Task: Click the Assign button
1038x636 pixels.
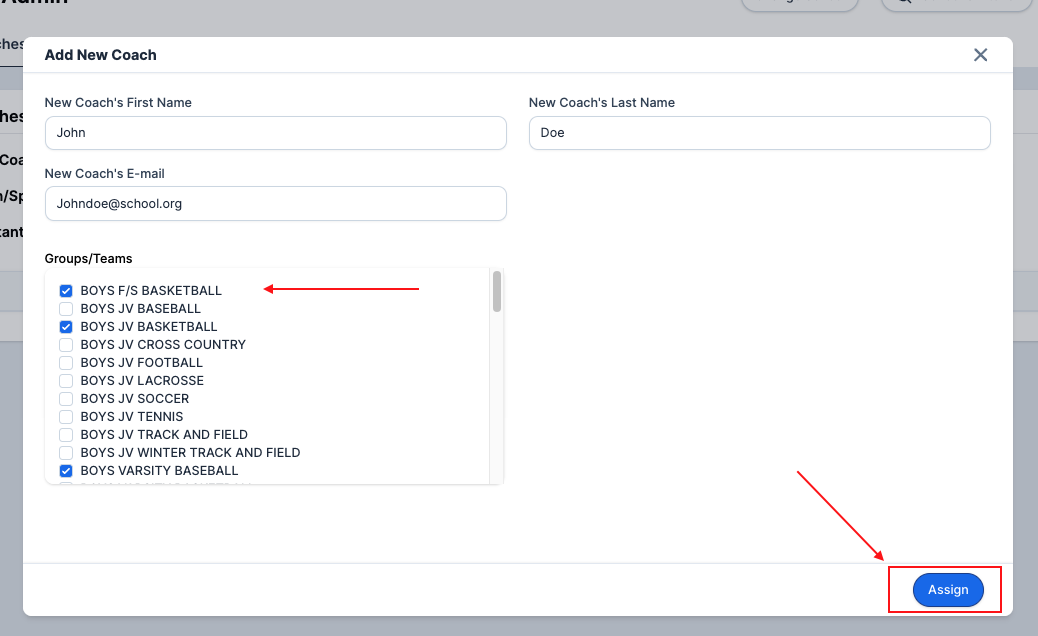Action: 946,590
